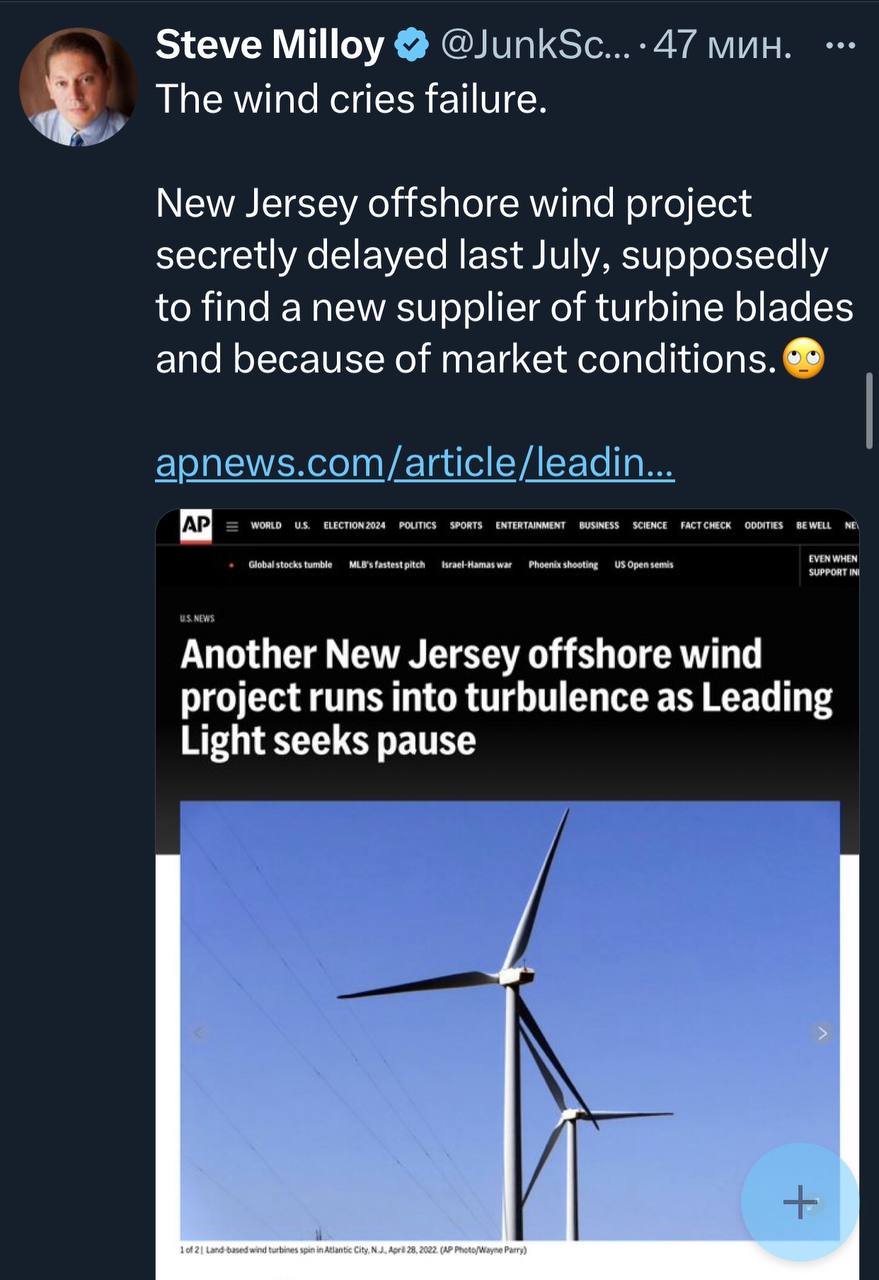
Task: Go to next image with right arrow
Action: pos(822,1032)
